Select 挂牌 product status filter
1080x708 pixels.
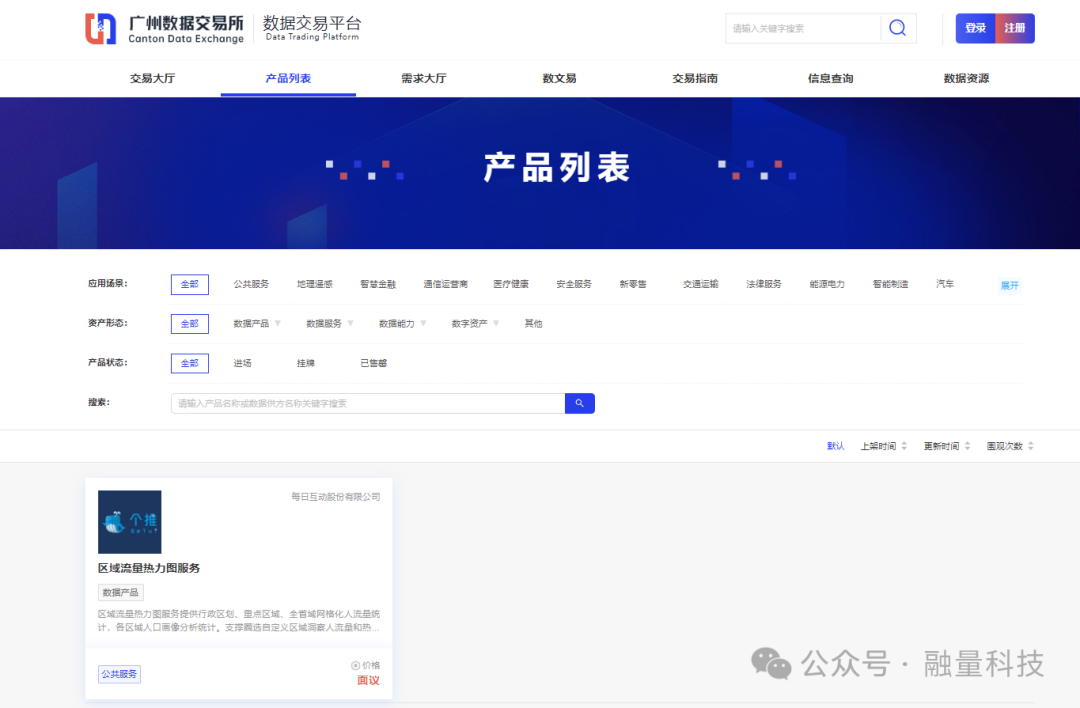coord(307,363)
